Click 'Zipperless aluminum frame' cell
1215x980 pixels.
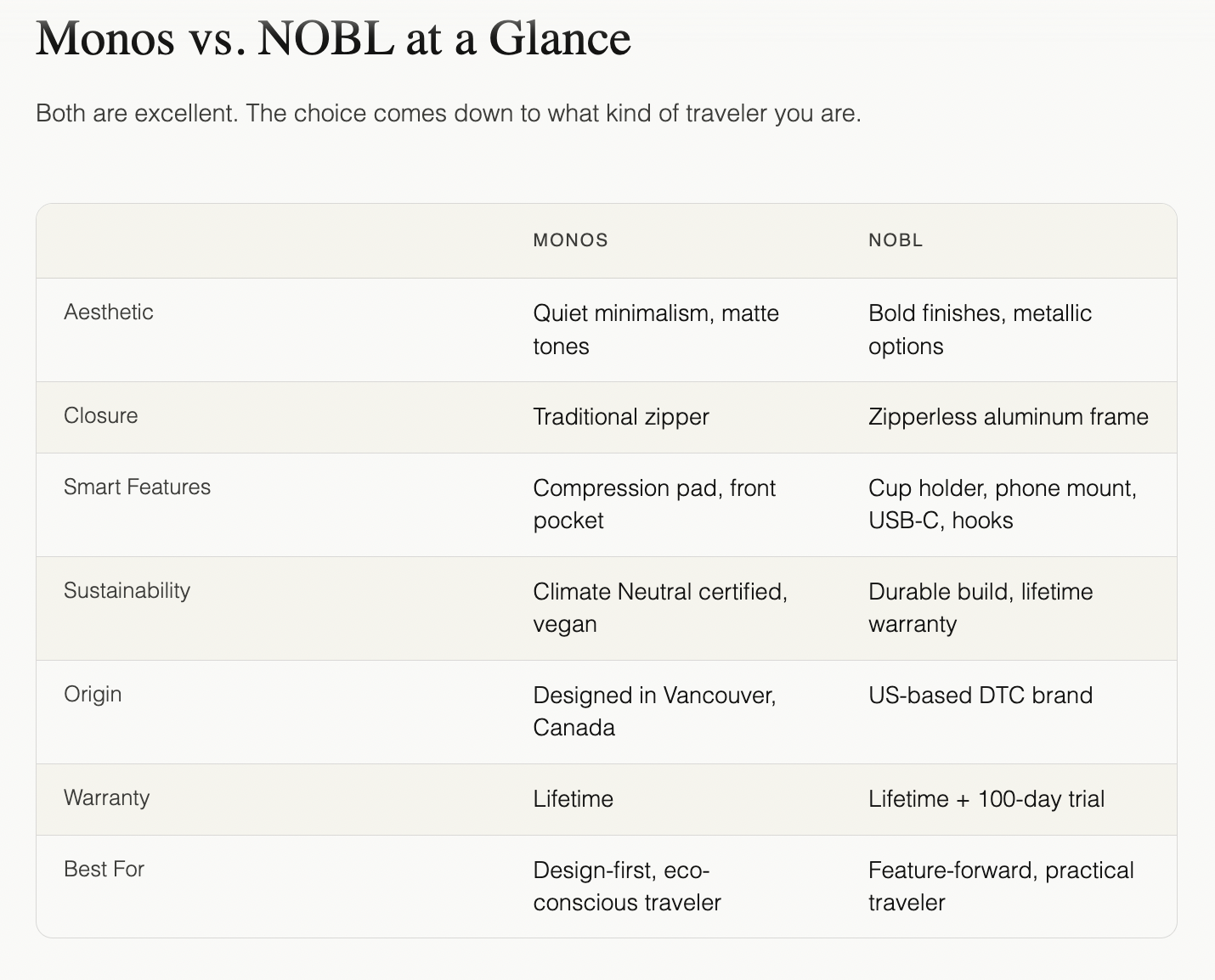(1008, 417)
